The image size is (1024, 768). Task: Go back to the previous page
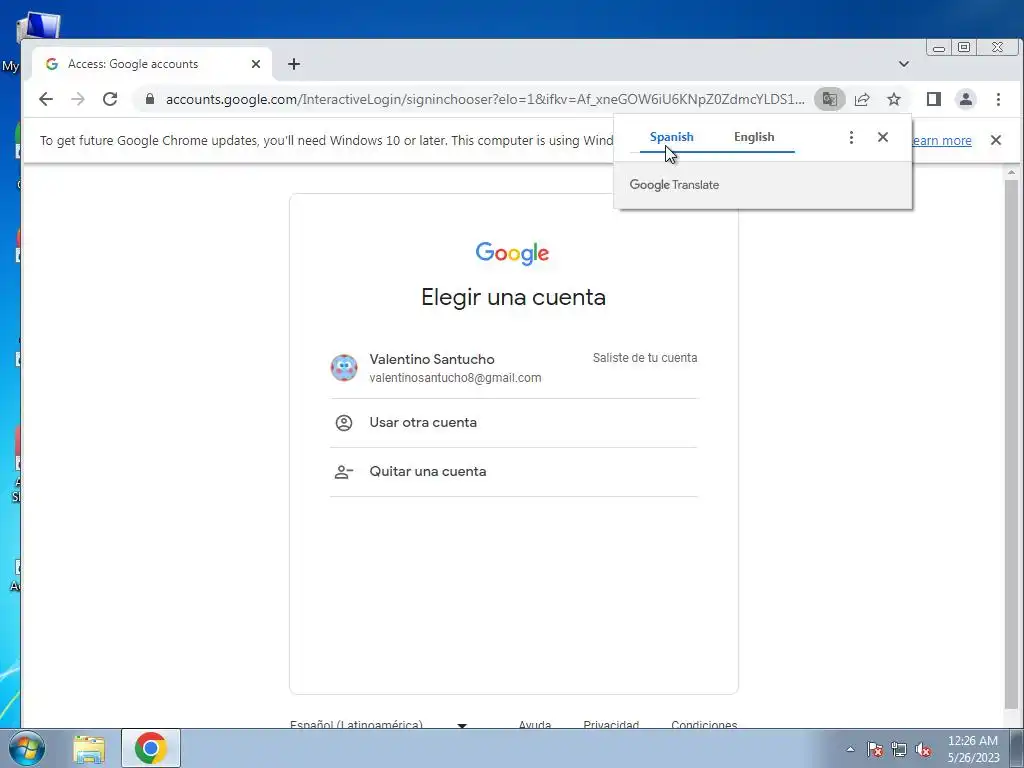click(x=46, y=99)
